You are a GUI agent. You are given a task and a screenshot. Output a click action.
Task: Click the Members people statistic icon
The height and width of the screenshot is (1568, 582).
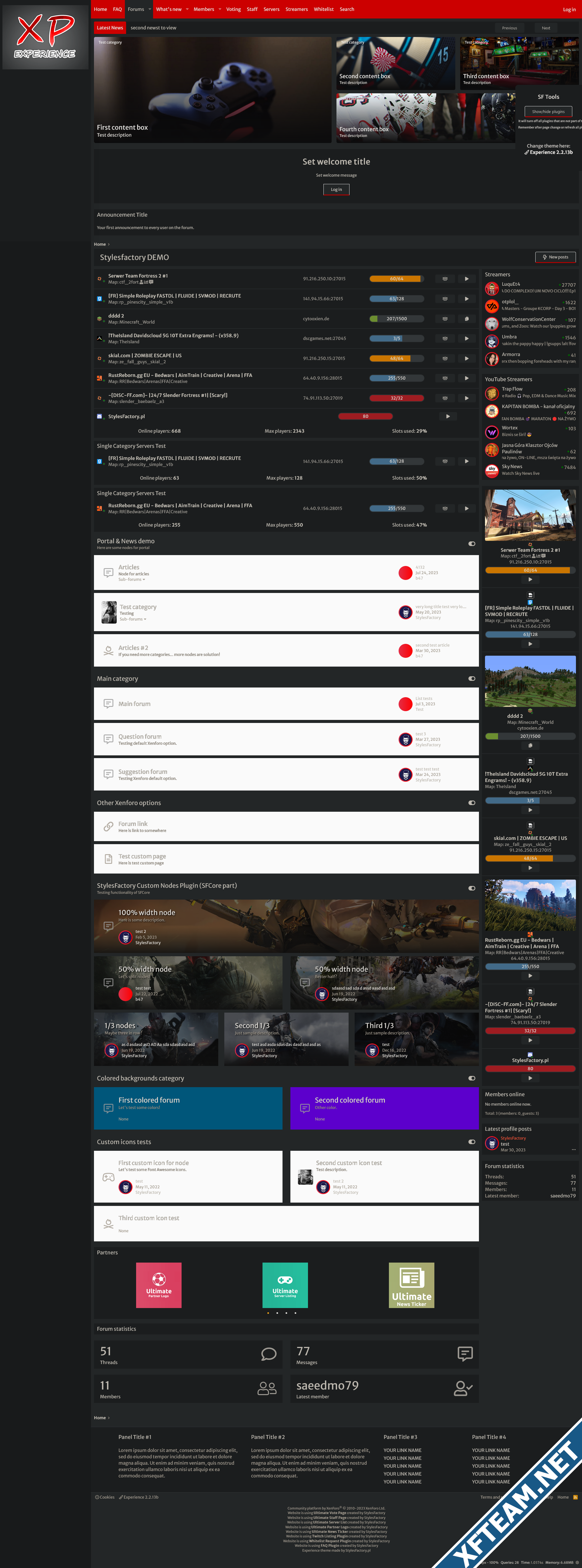(267, 1388)
